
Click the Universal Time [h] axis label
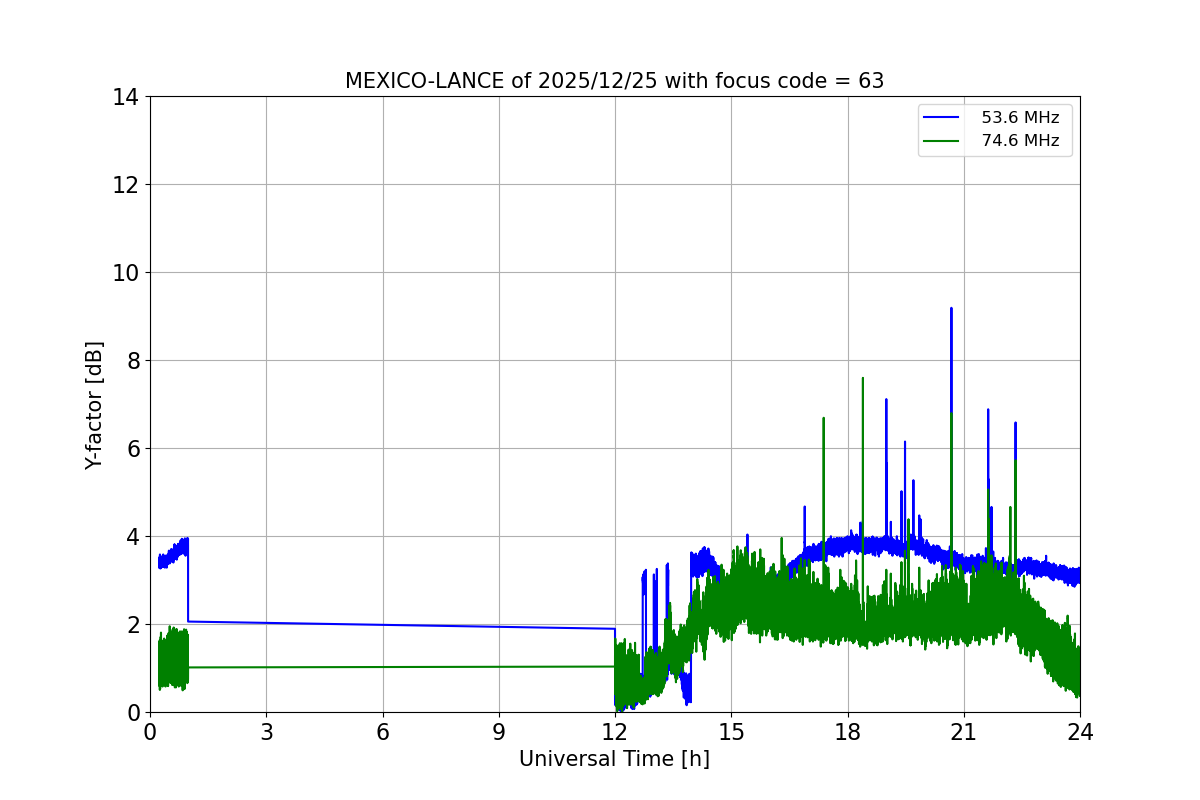[614, 759]
